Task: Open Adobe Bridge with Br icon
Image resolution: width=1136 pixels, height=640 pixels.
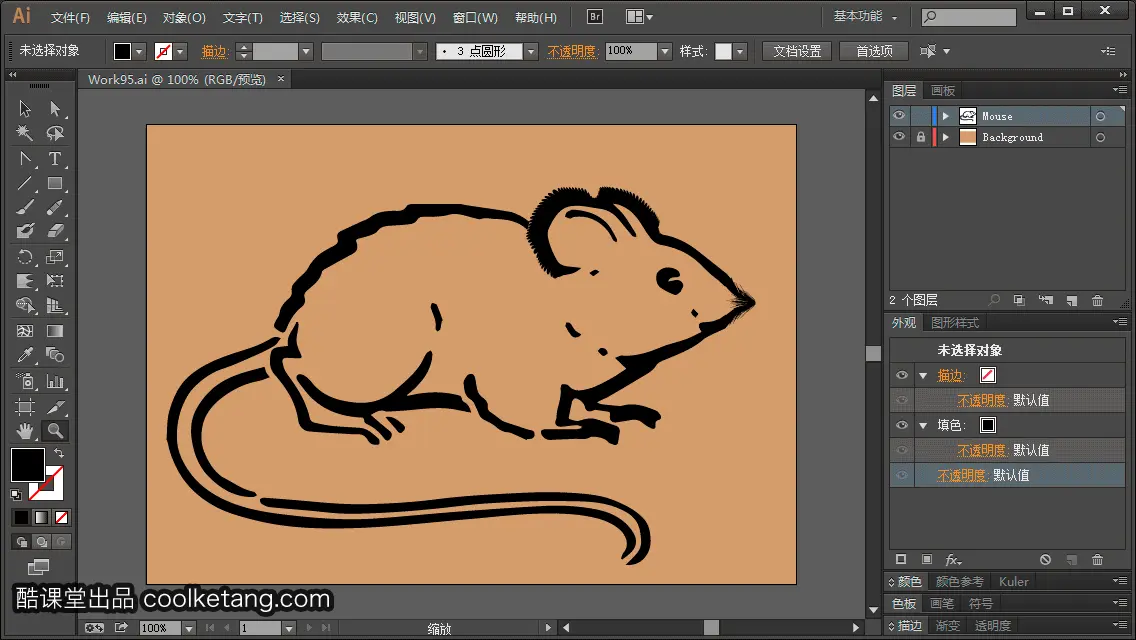Action: tap(595, 17)
